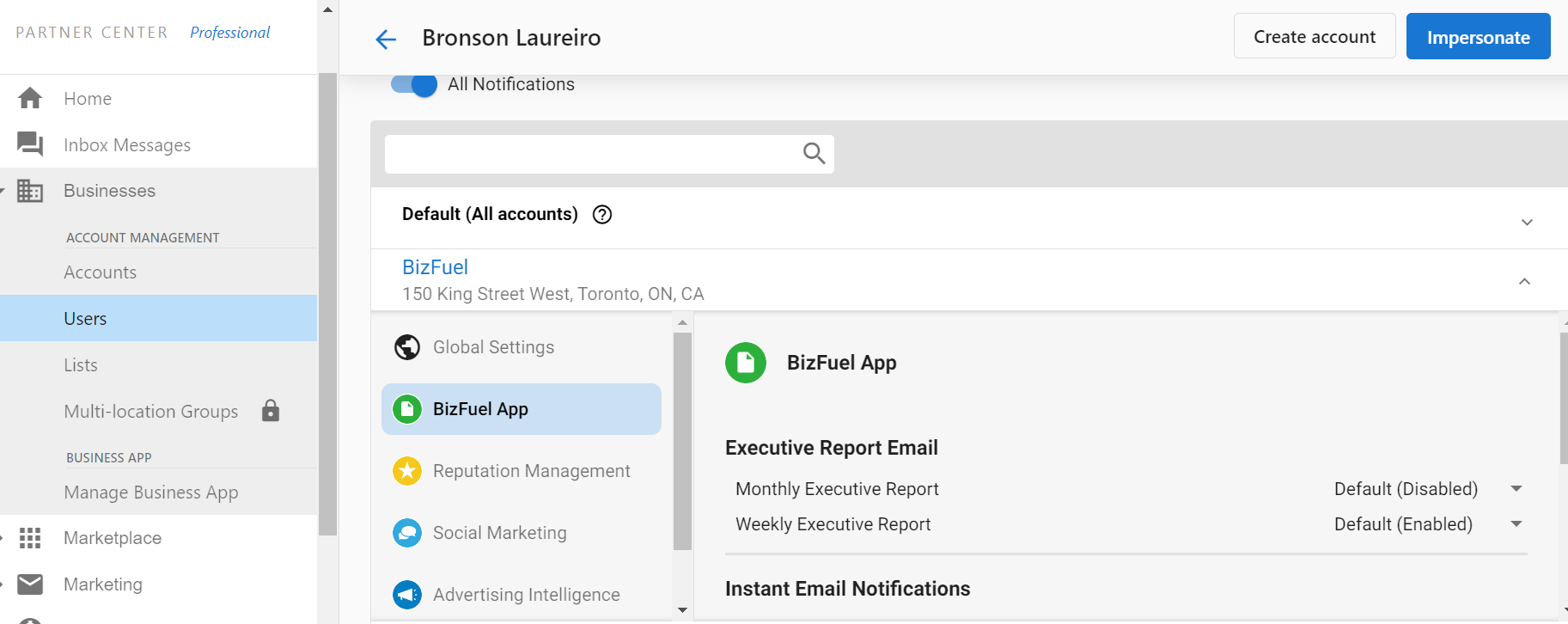Click the Advertising Intelligence megaphone icon
The image size is (1568, 624).
tap(407, 595)
